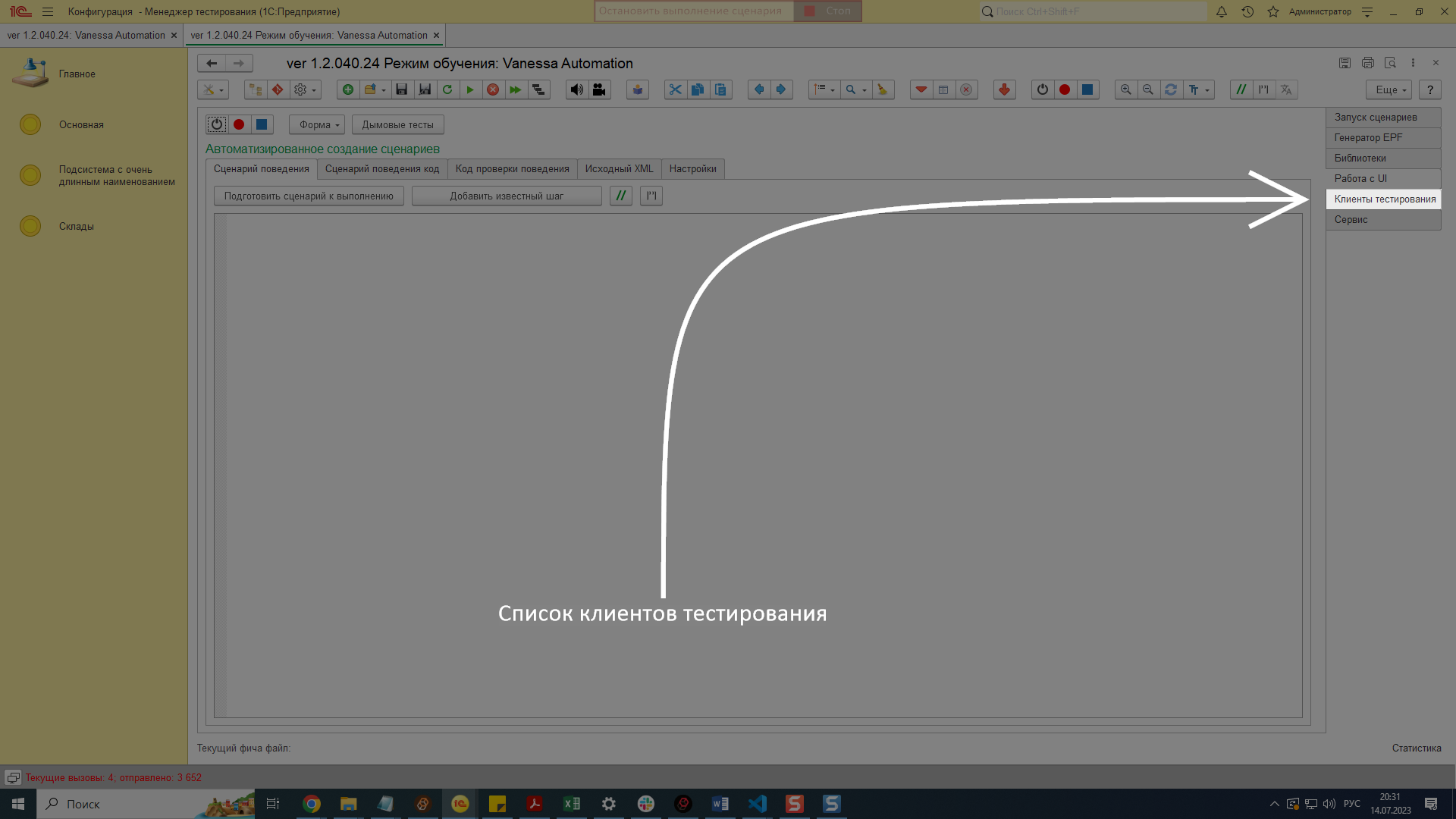Image resolution: width=1456 pixels, height=819 pixels.
Task: Click the red Стоп button at the top
Action: click(x=827, y=11)
